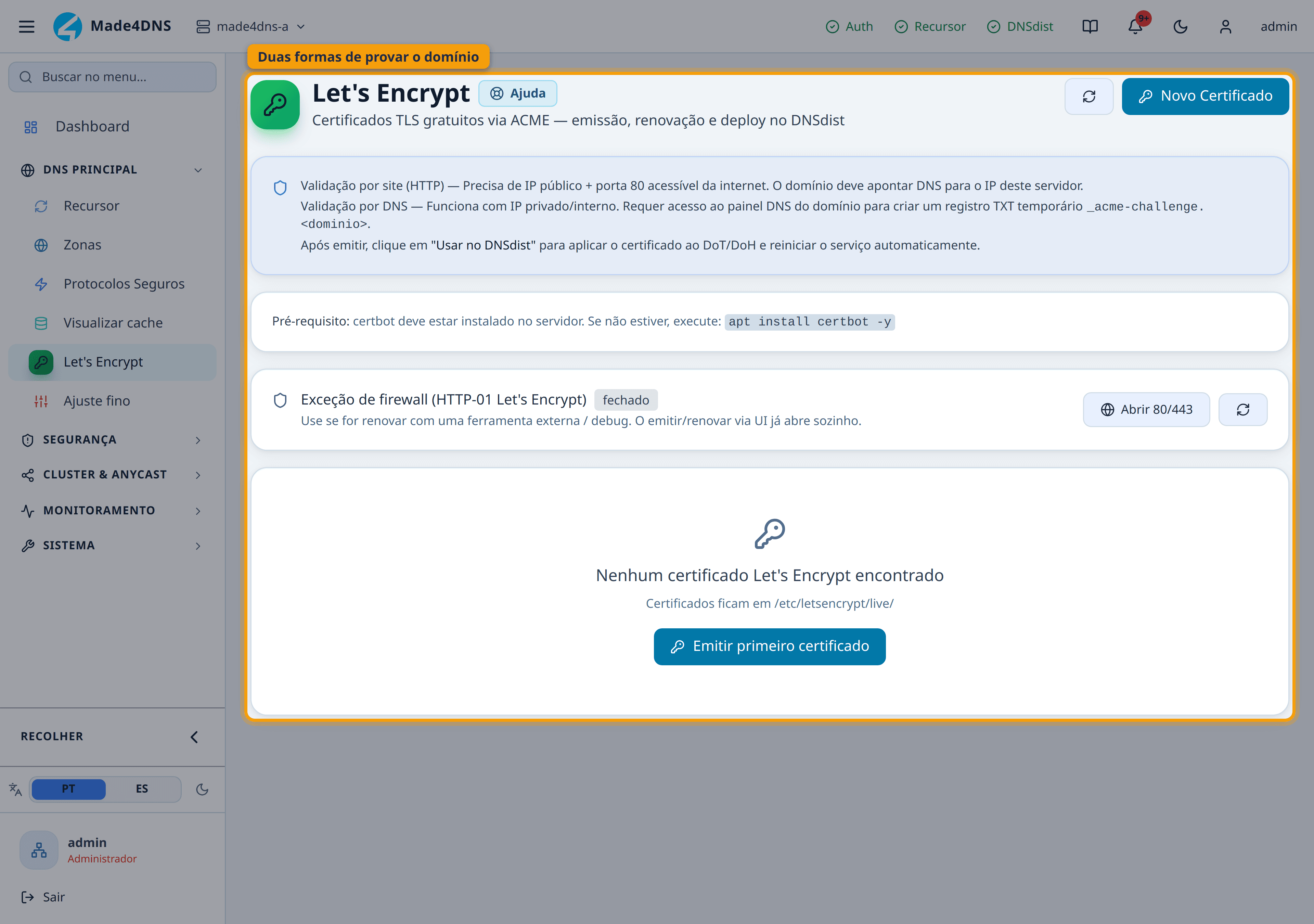The image size is (1314, 924).
Task: Click the Monitoramento pulse icon
Action: point(27,511)
